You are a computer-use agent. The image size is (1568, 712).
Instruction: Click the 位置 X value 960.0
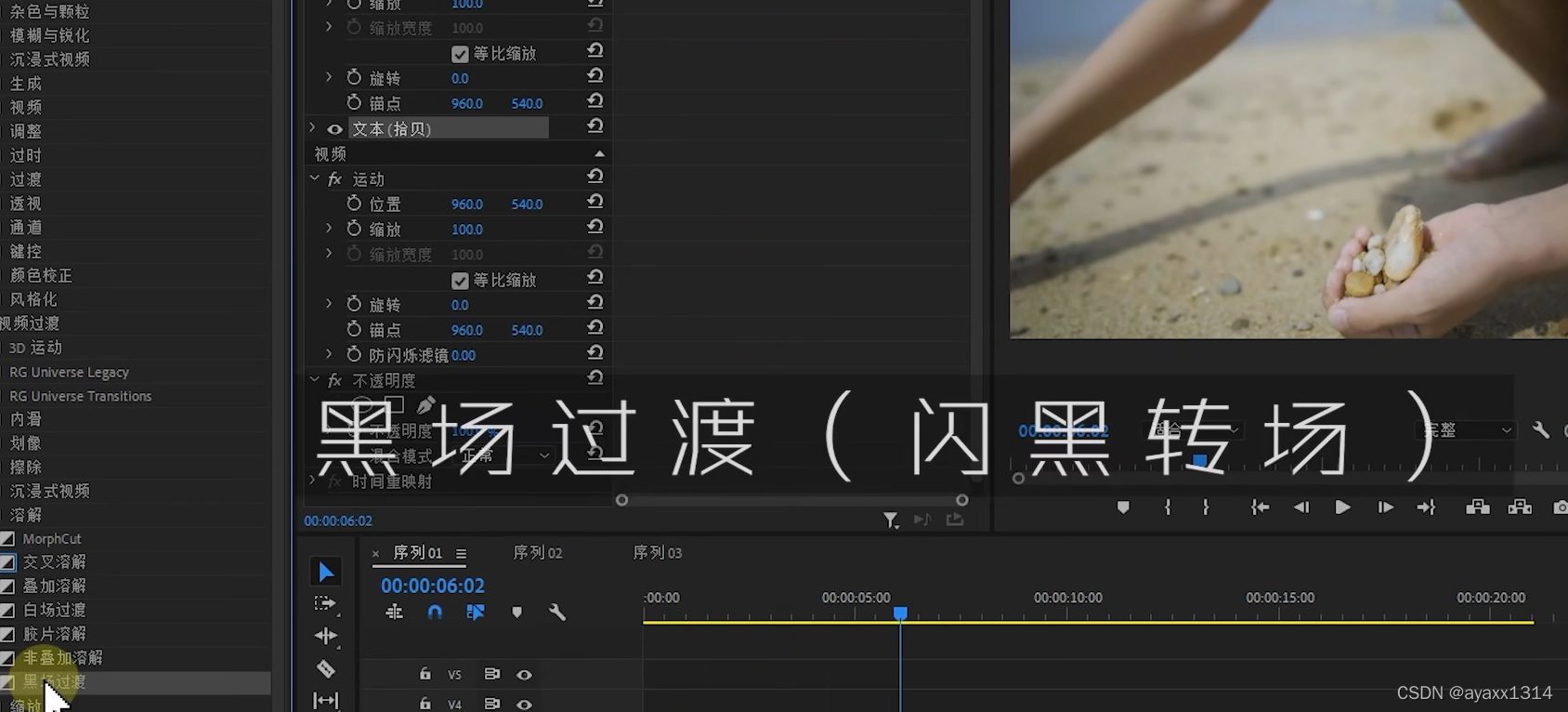tap(467, 204)
